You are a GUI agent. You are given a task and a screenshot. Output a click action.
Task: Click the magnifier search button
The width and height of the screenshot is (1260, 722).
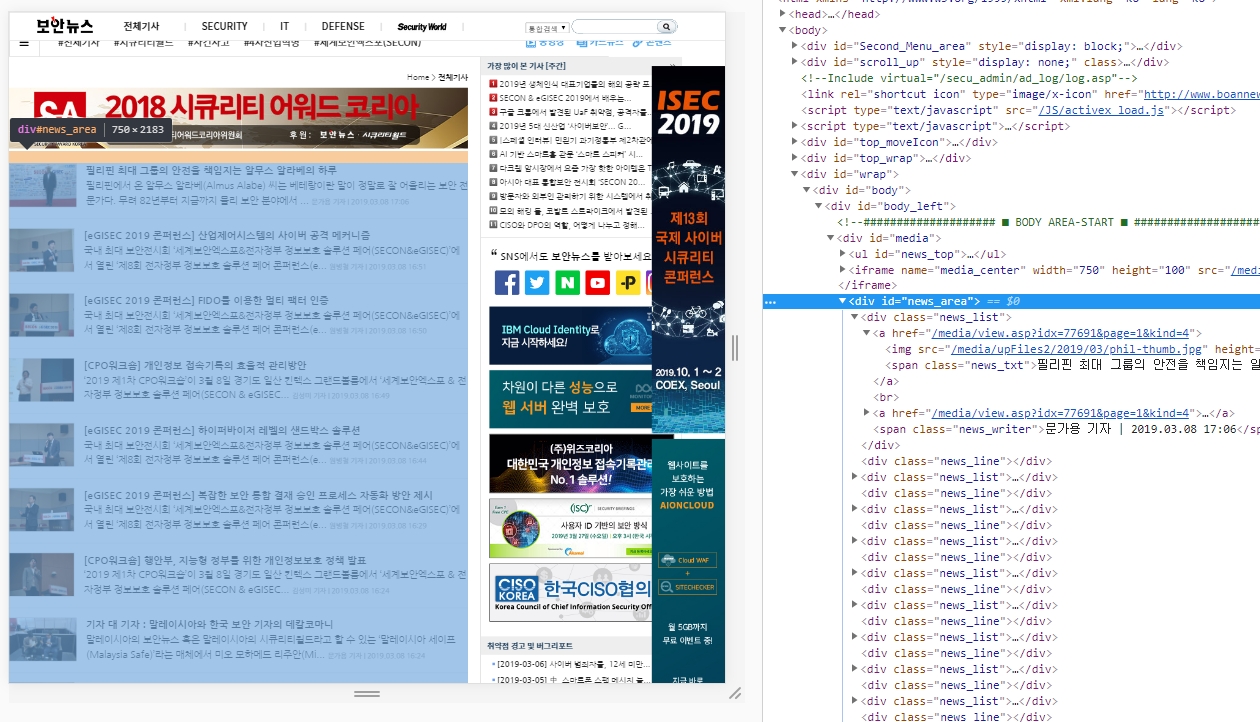tap(665, 27)
